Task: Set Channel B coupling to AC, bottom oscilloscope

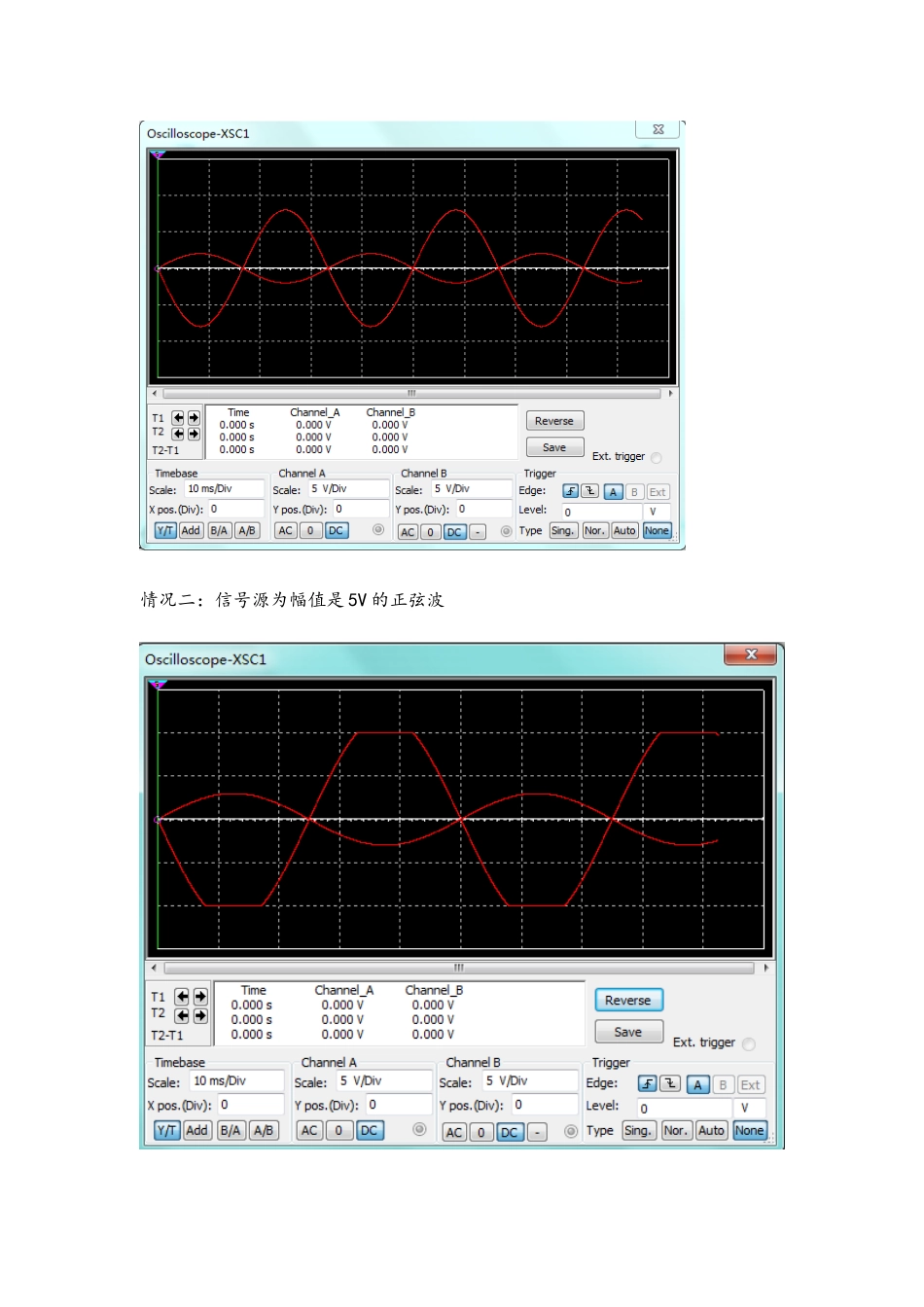Action: pyautogui.click(x=454, y=1133)
